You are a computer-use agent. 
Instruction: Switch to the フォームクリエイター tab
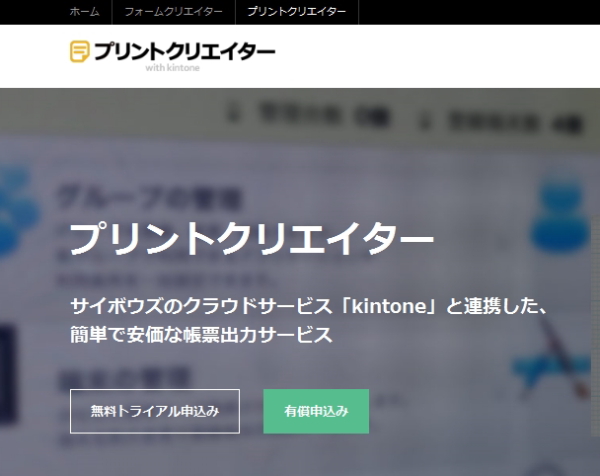tap(172, 12)
